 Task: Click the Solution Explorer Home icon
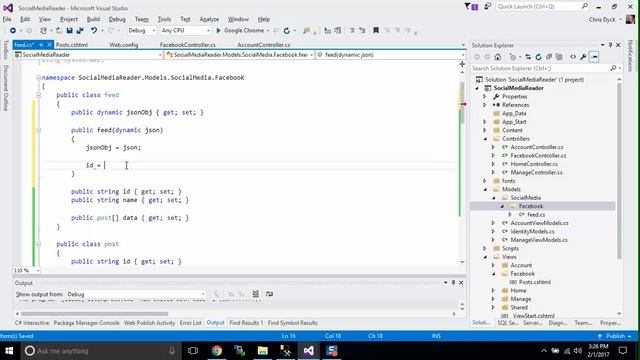(497, 57)
